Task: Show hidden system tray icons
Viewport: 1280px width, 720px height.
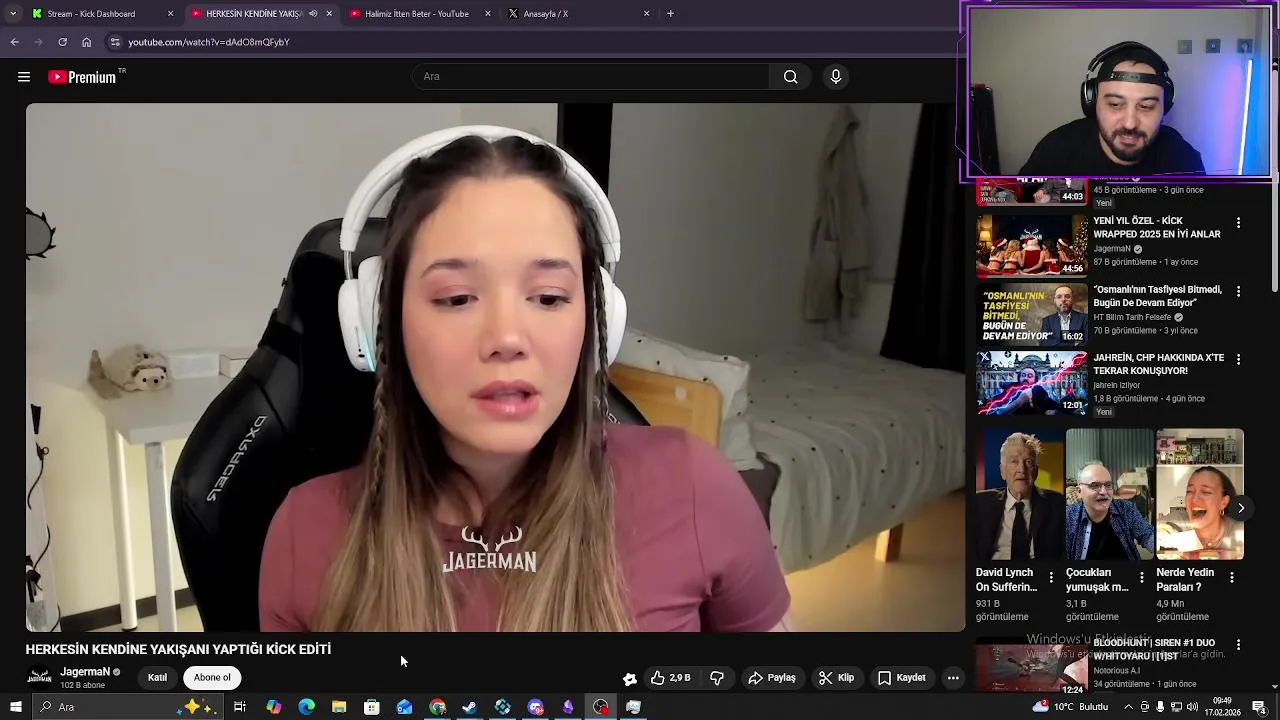Action: point(1129,707)
